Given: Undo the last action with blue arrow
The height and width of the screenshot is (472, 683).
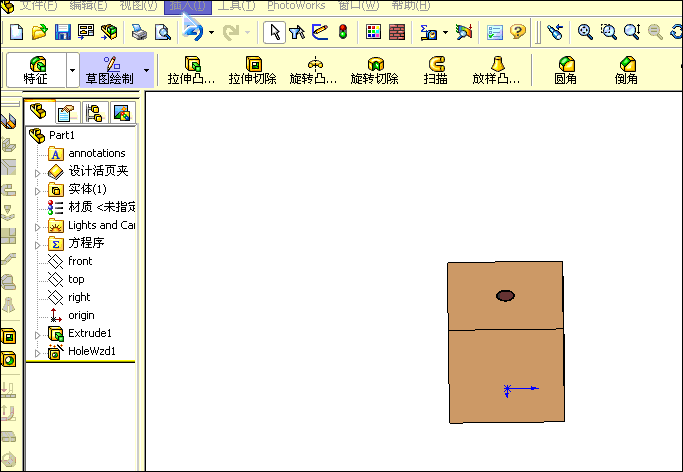Looking at the screenshot, I should click(193, 32).
